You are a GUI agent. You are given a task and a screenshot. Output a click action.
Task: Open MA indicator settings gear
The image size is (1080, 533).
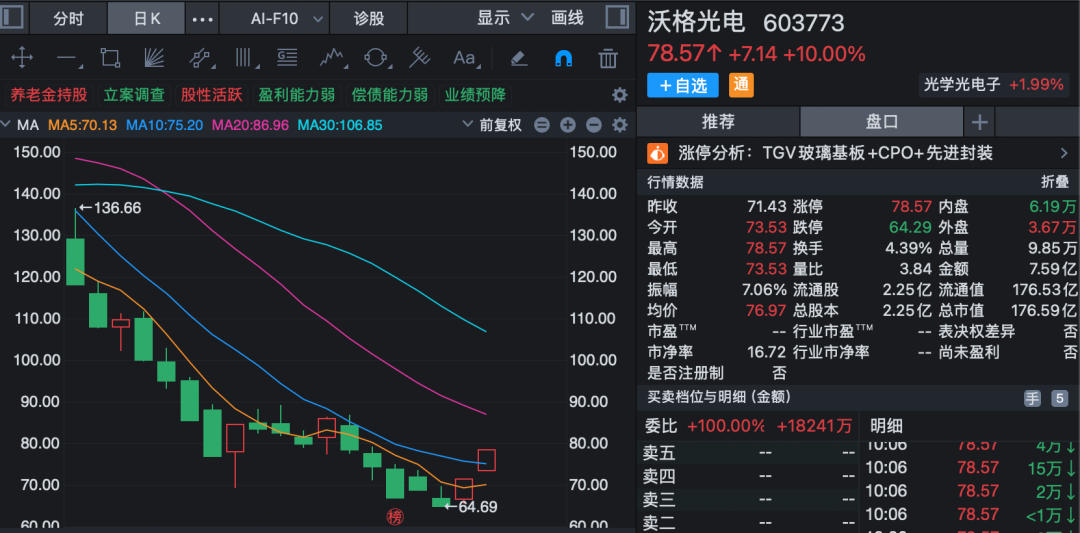coord(620,125)
